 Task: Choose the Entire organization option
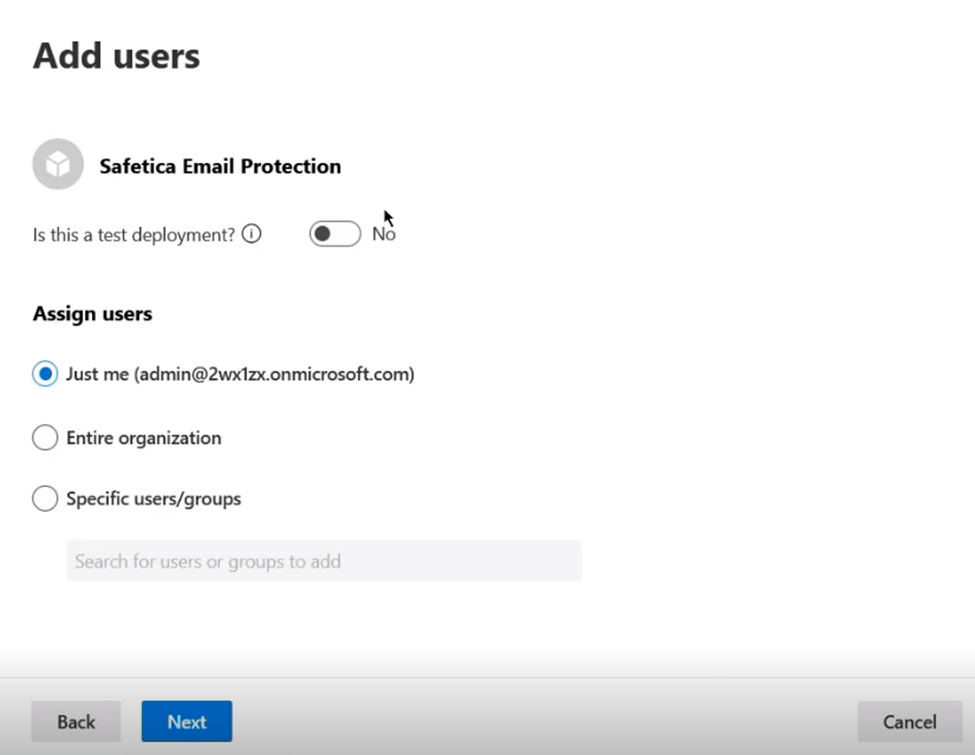click(x=44, y=438)
